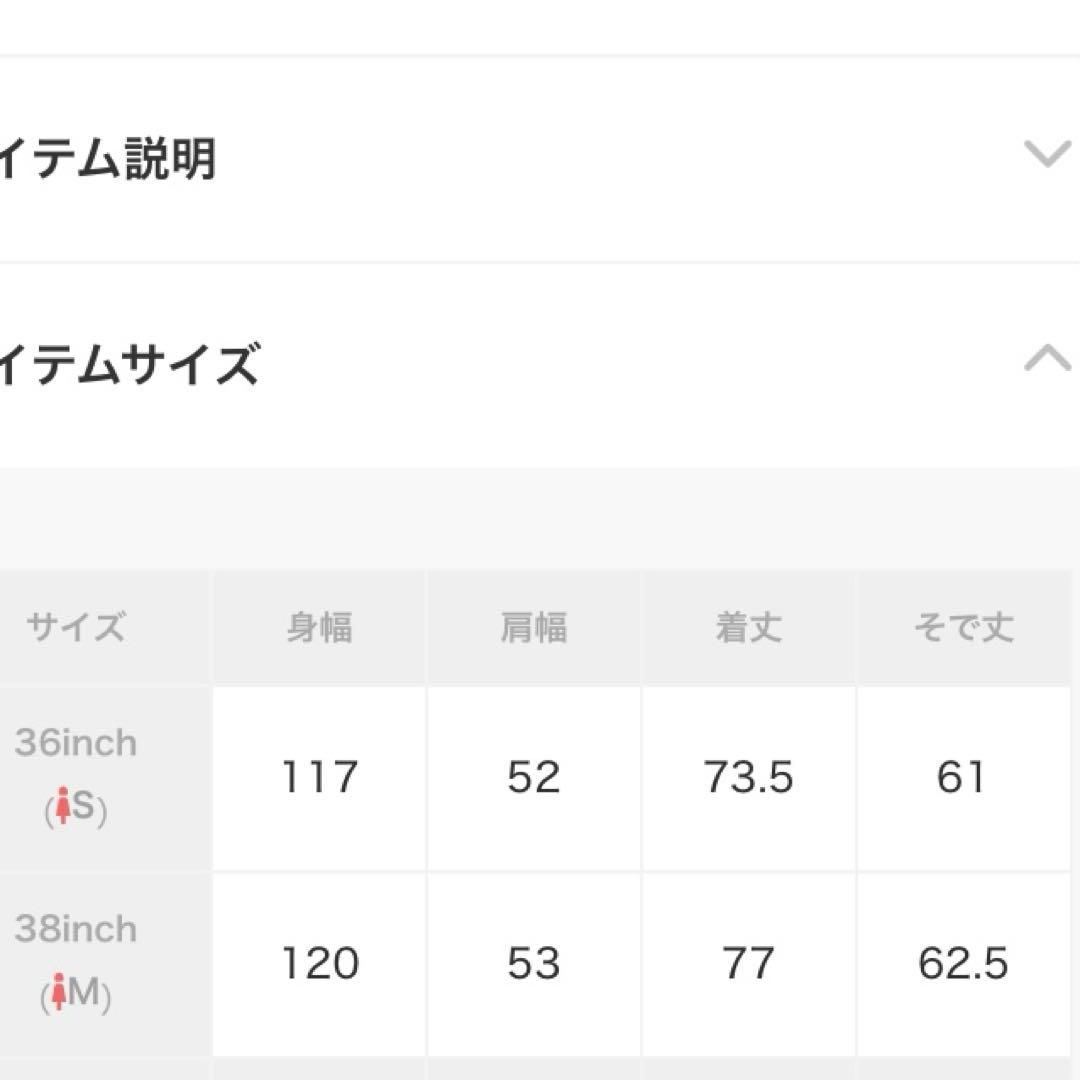Click the 53 shoulder width cell
Viewport: 1080px width, 1080px height.
click(x=534, y=963)
